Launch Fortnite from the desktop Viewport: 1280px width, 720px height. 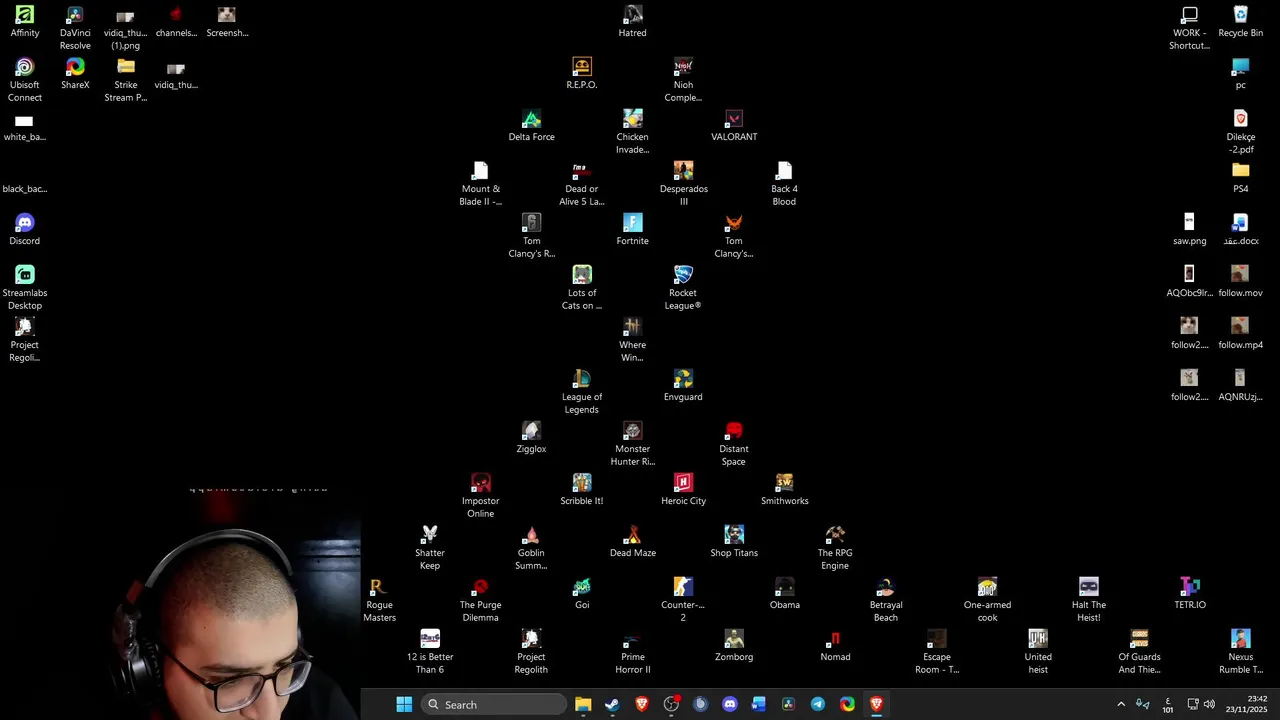632,230
